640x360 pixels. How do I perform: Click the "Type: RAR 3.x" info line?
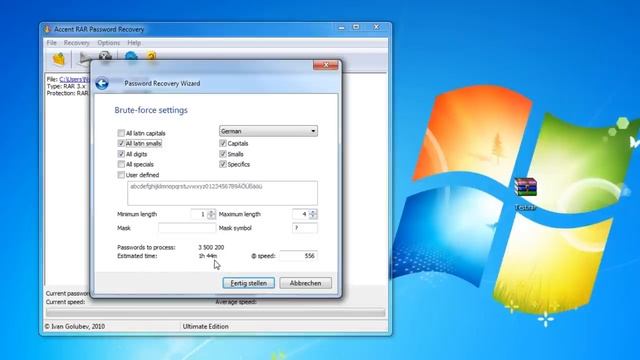[x=66, y=86]
